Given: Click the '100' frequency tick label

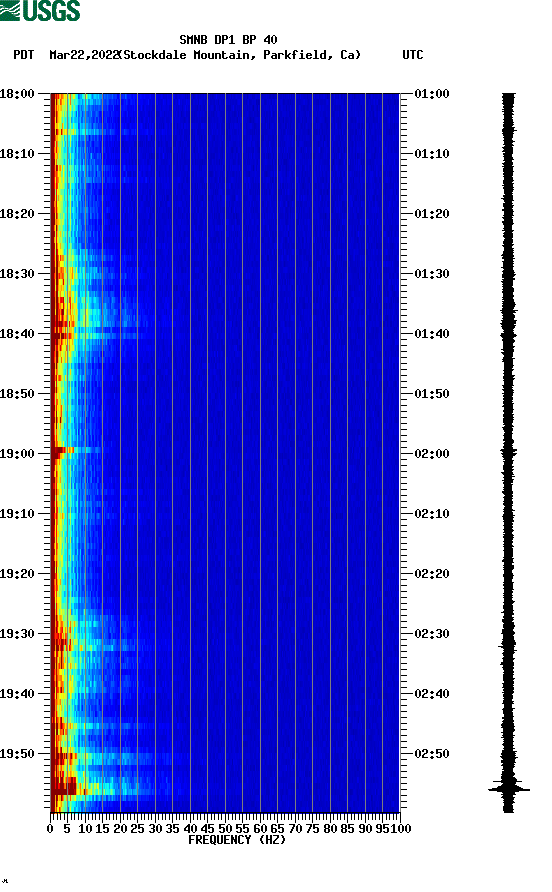Looking at the screenshot, I should 401,829.
